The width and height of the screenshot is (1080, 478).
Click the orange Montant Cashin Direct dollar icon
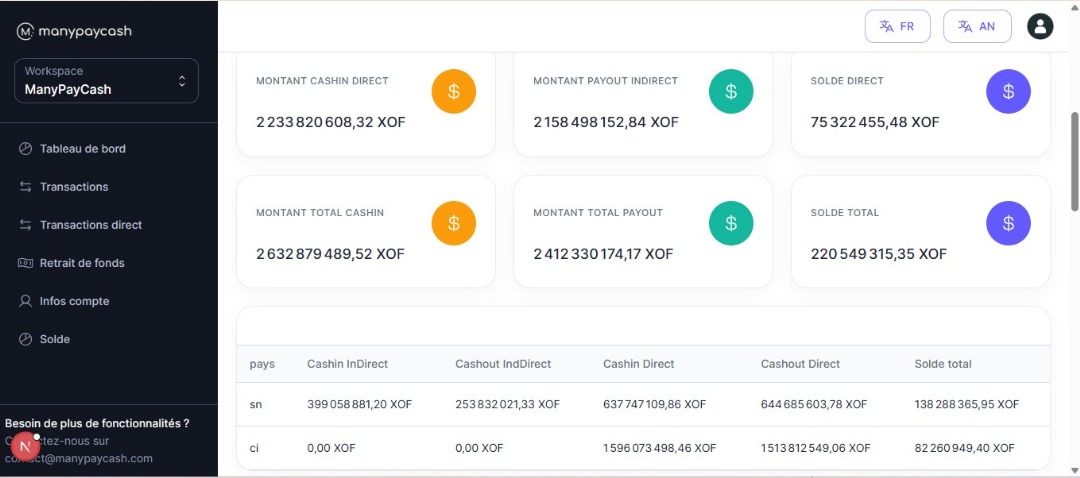453,92
